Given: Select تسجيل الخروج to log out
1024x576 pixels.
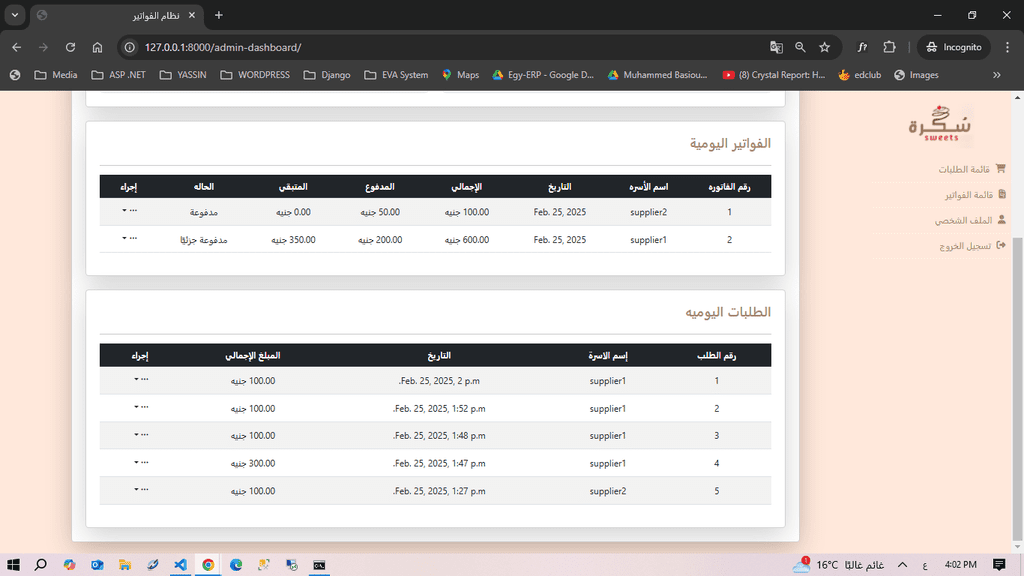Looking at the screenshot, I should (x=965, y=246).
